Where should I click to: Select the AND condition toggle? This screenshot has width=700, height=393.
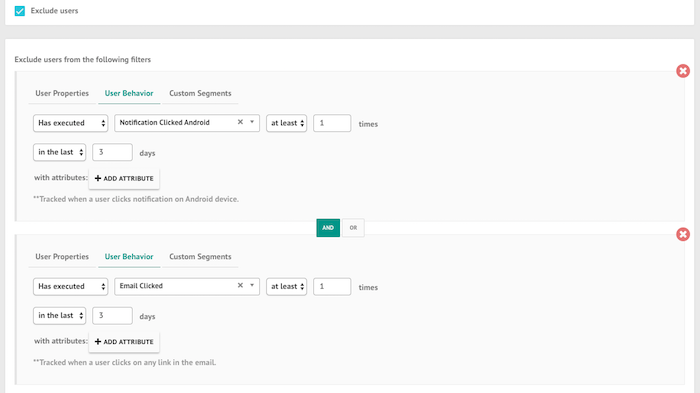point(328,228)
